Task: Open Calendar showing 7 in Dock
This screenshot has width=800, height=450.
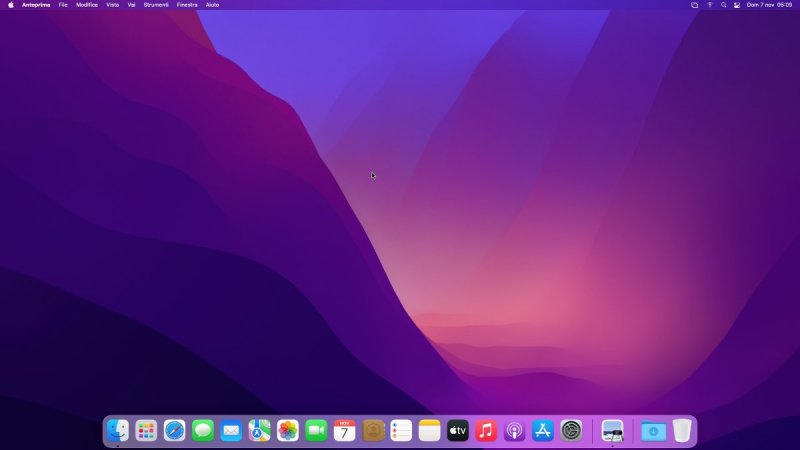Action: (344, 431)
